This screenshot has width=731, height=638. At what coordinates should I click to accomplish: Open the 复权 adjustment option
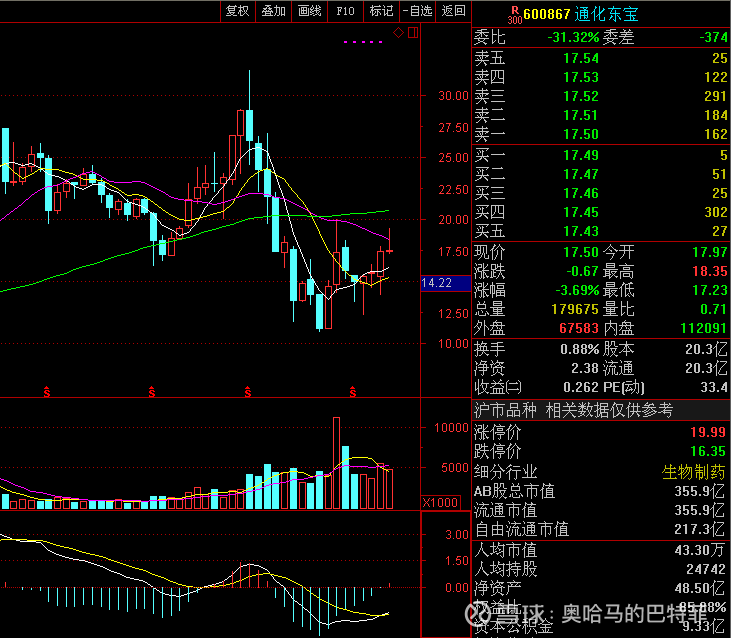(x=237, y=11)
